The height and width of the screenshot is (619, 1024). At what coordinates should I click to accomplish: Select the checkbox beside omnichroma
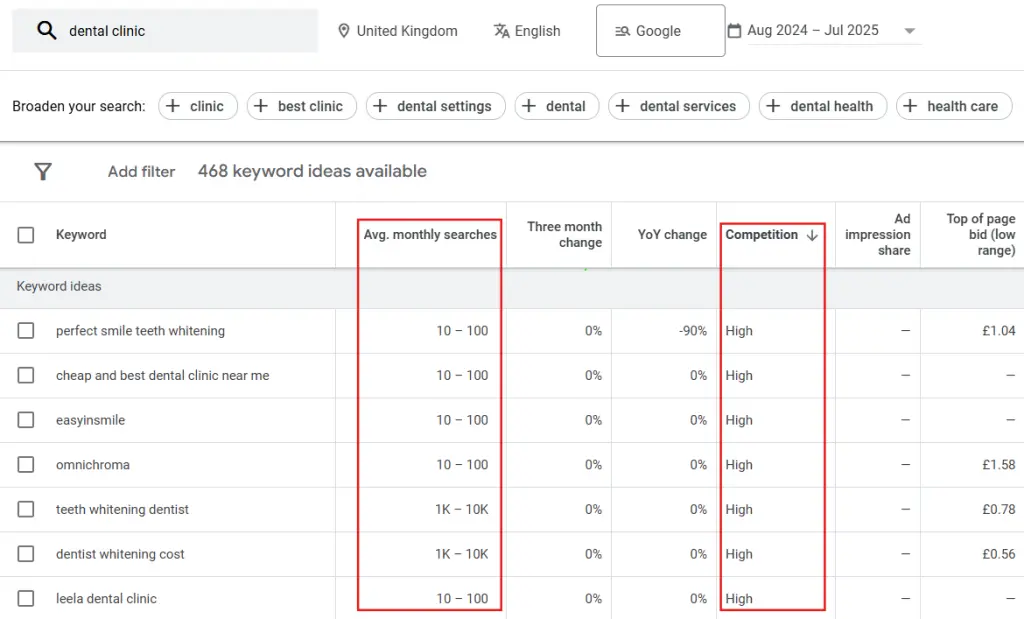(x=26, y=464)
